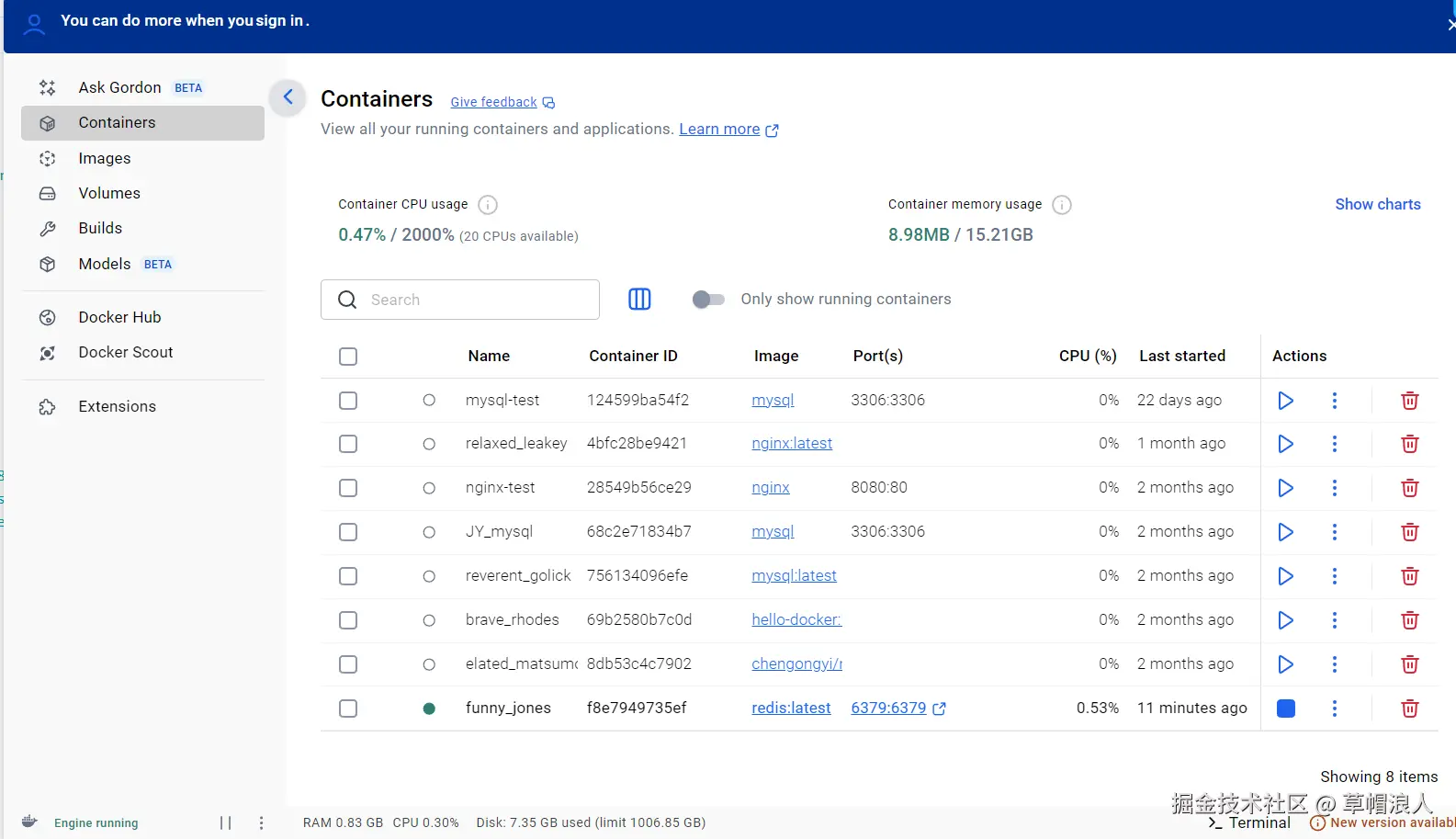Screen dimensions: 1456x839
Task: Start the brave_rhodes container
Action: point(1285,620)
